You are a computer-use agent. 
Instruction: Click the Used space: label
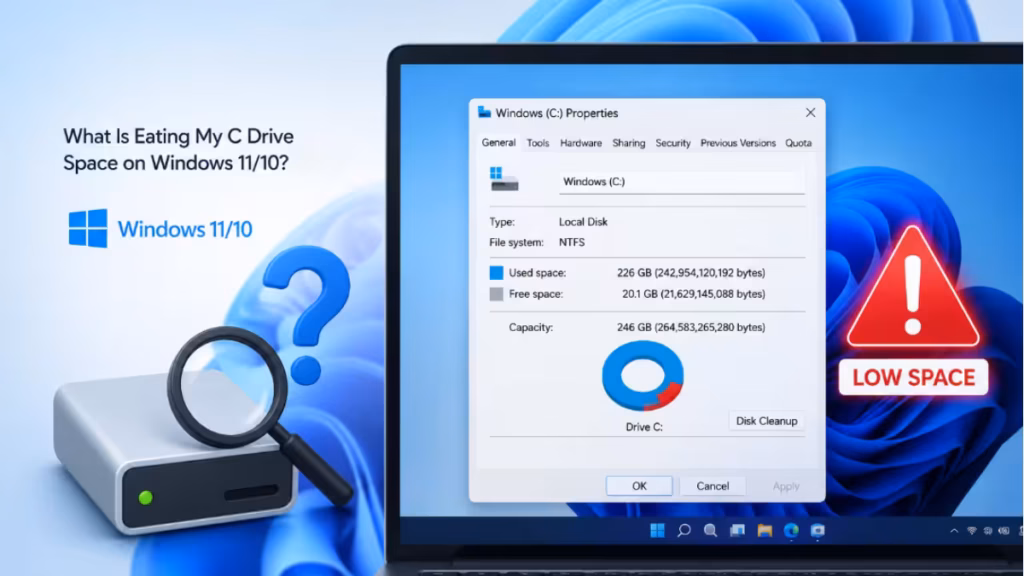(x=537, y=273)
